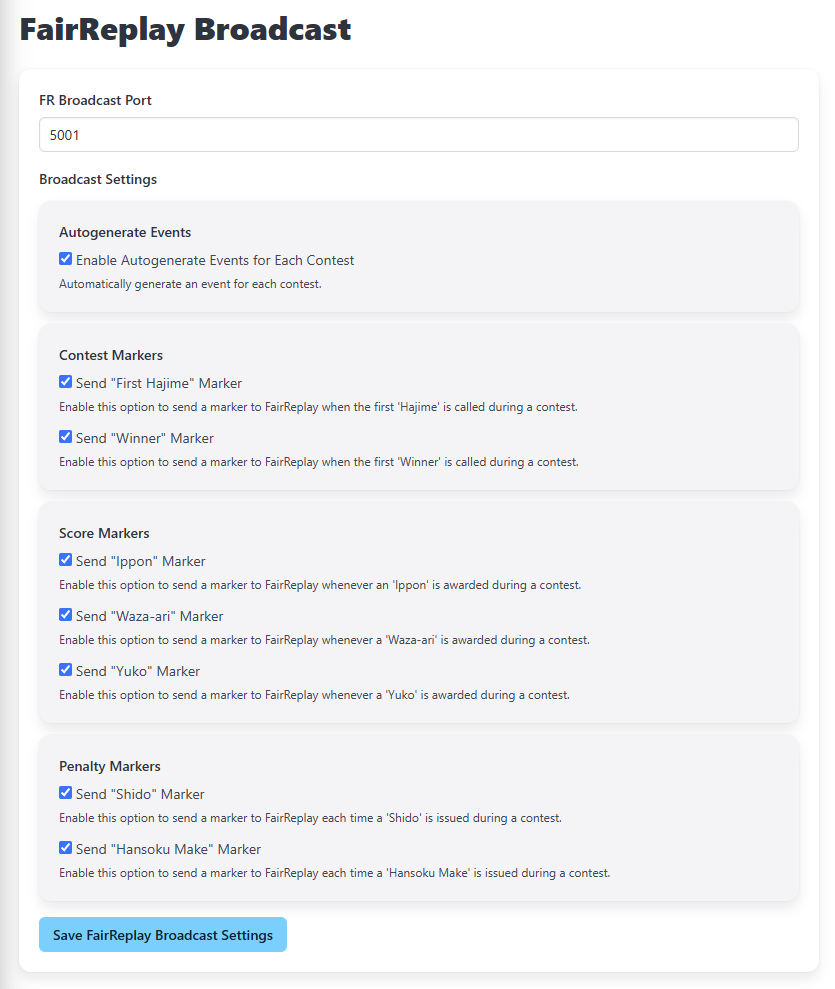Image resolution: width=835 pixels, height=989 pixels.
Task: Click the "Score Markers" section heading
Action: pos(103,532)
